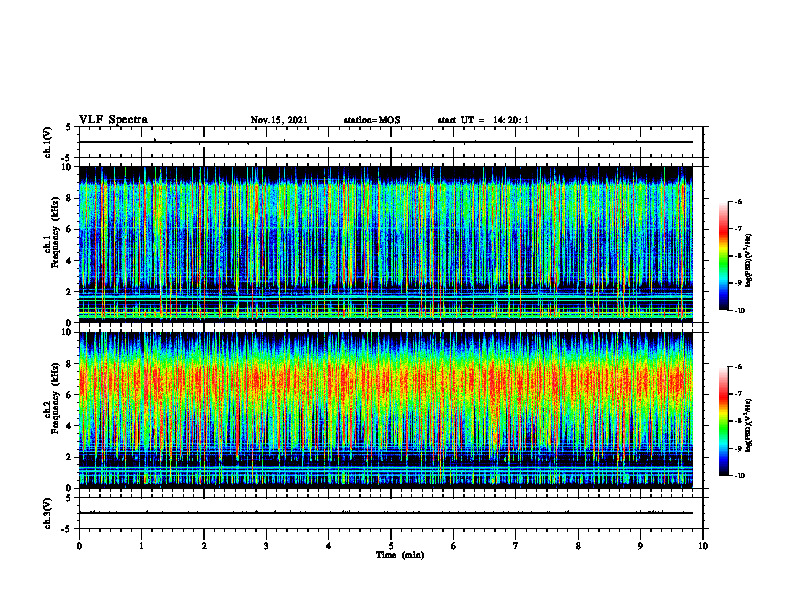Click the "8" kHz tick of ch.1 panel

click(x=70, y=198)
